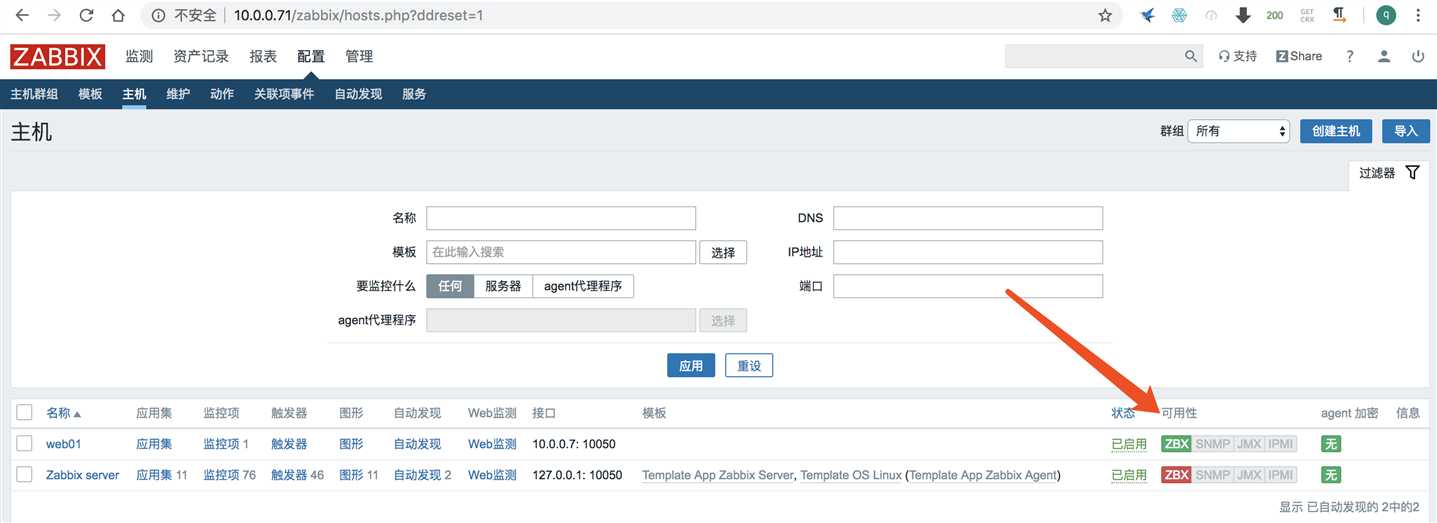Click the IPMI badge in Zabbix server row
The height and width of the screenshot is (523, 1437).
(x=1281, y=475)
